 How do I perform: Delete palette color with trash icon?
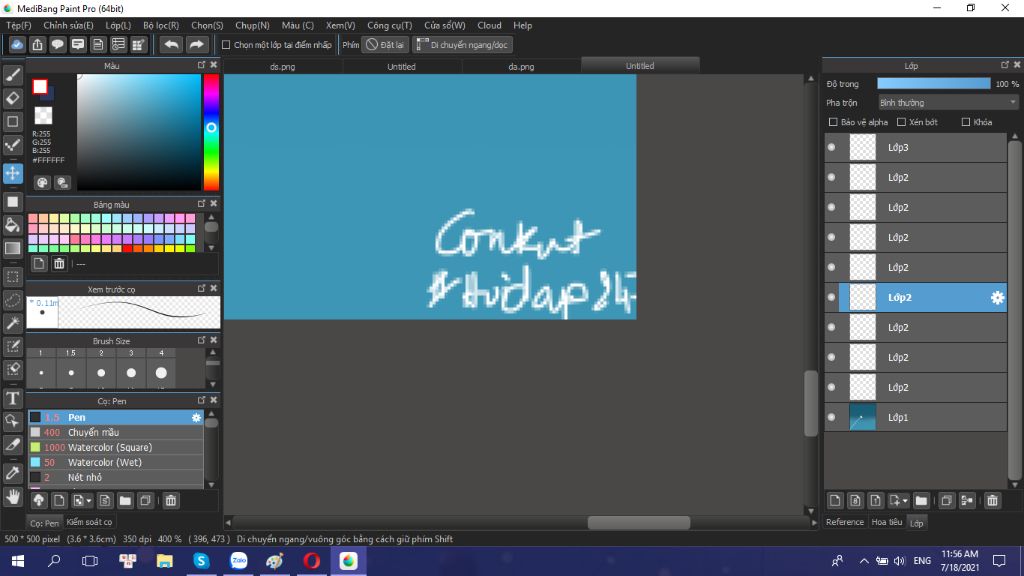coord(59,264)
